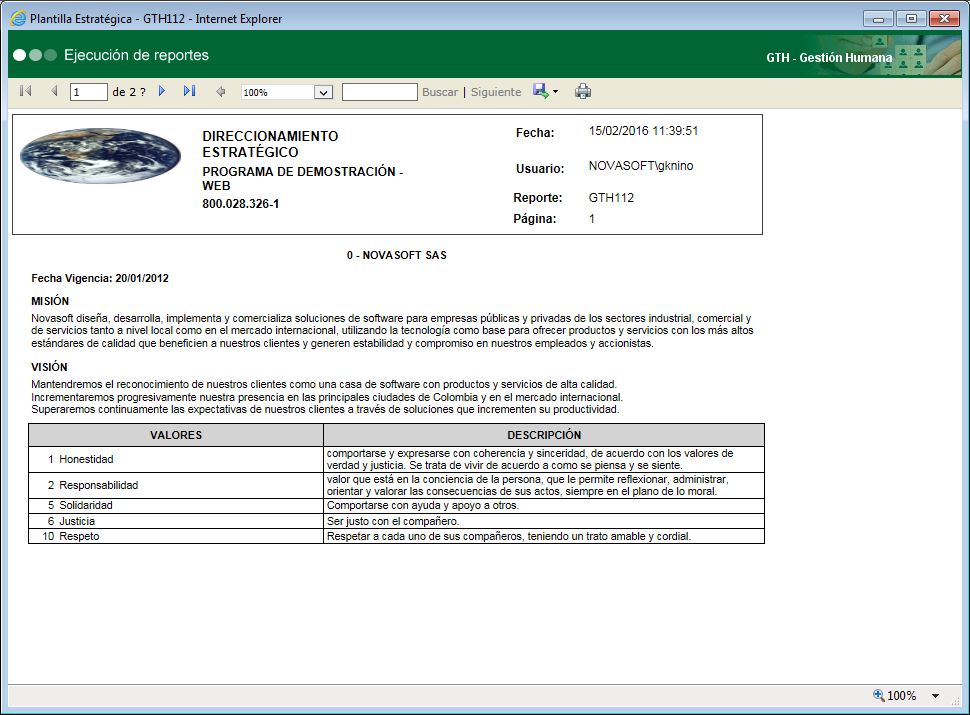Click the DIRECCIONAMIENTO ESTRATÉGICO heading
Image resolution: width=970 pixels, height=715 pixels.
point(270,144)
